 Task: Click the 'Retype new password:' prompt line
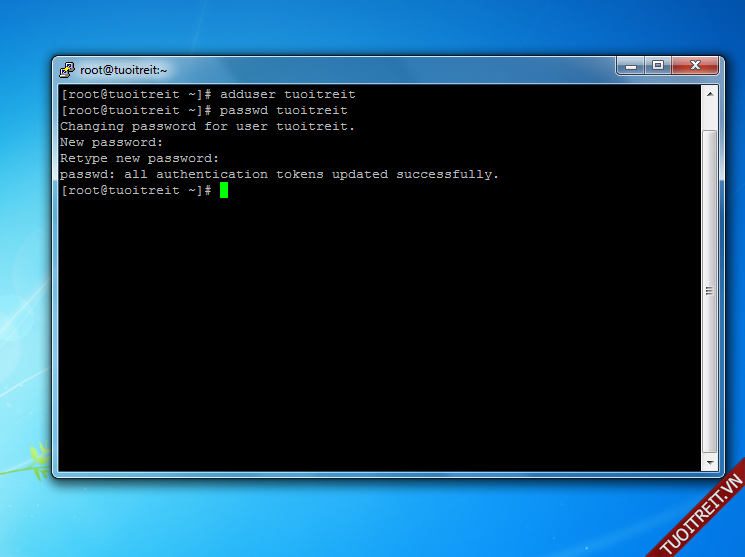(x=139, y=158)
